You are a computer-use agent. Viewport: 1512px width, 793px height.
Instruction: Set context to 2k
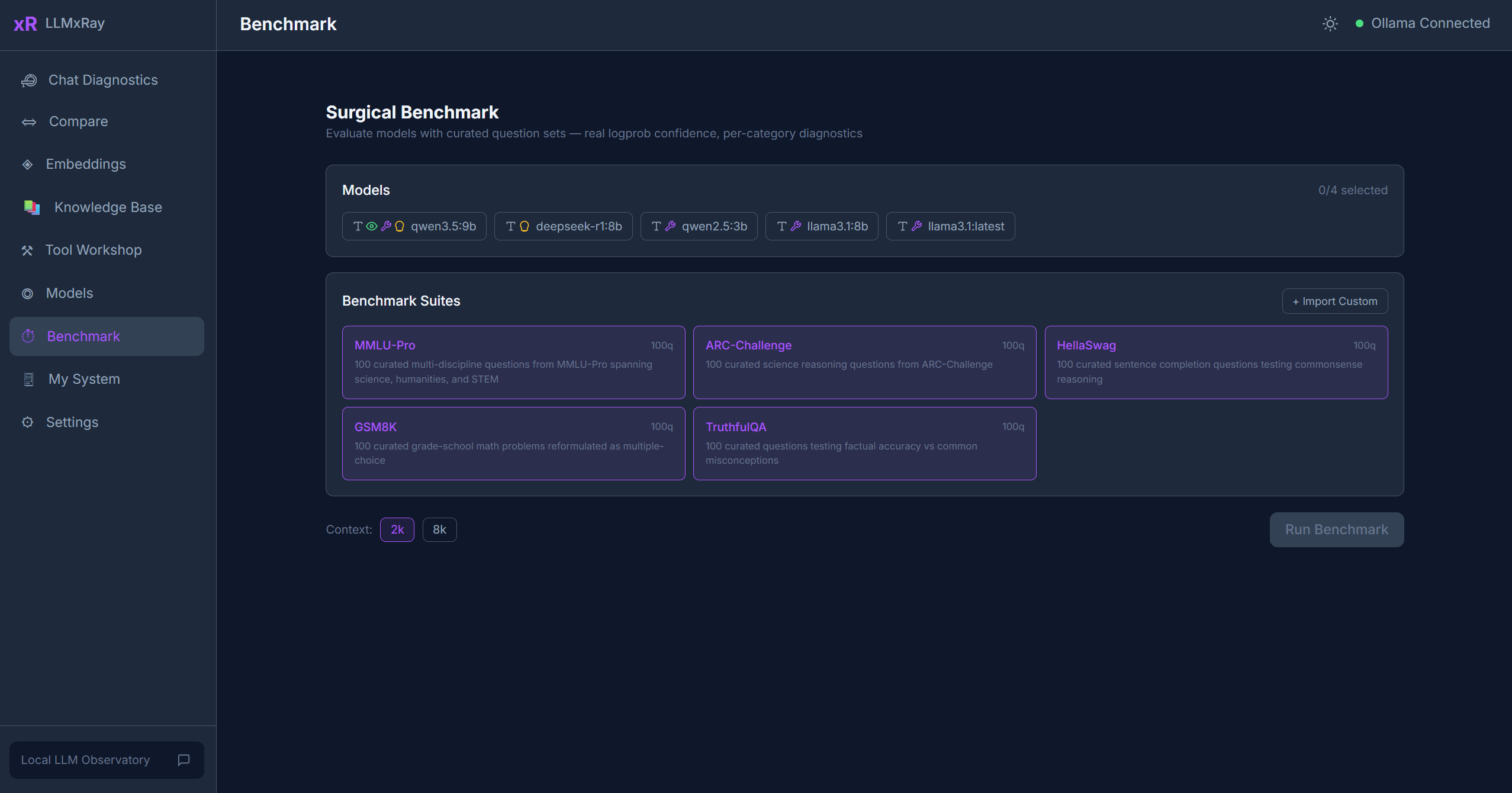tap(397, 529)
